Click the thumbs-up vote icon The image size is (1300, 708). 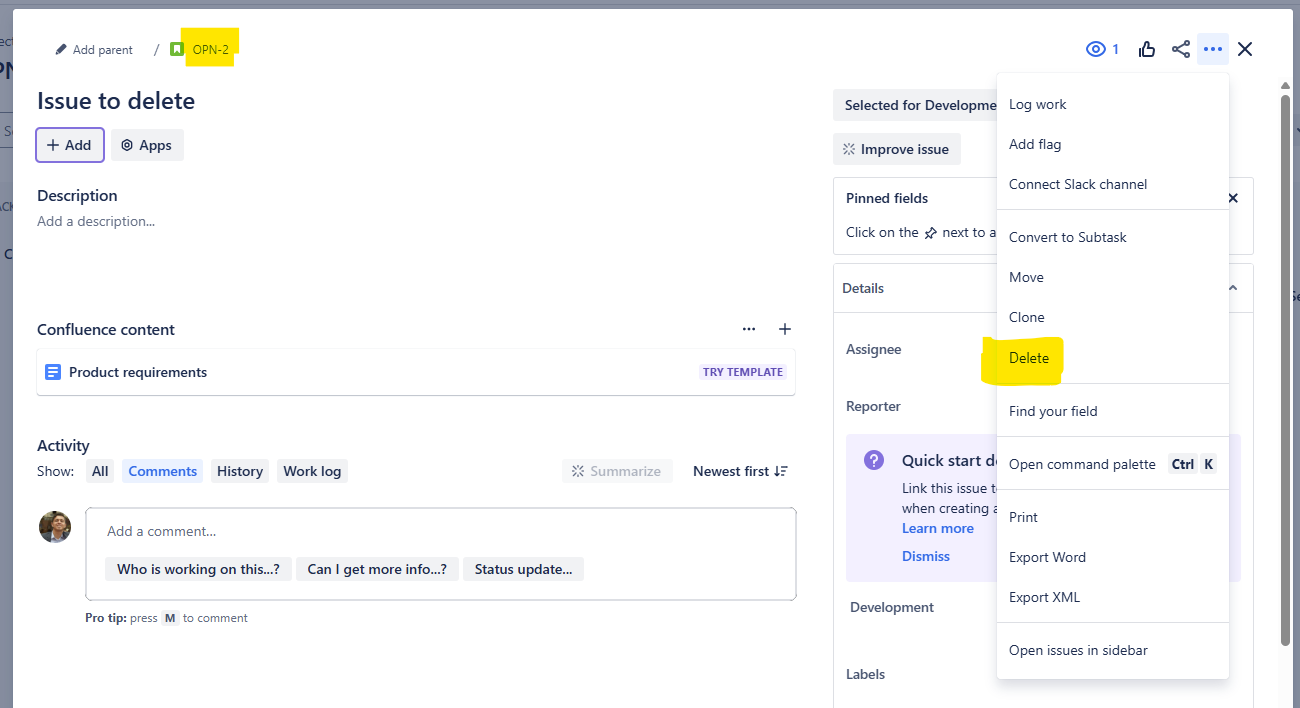(x=1147, y=49)
